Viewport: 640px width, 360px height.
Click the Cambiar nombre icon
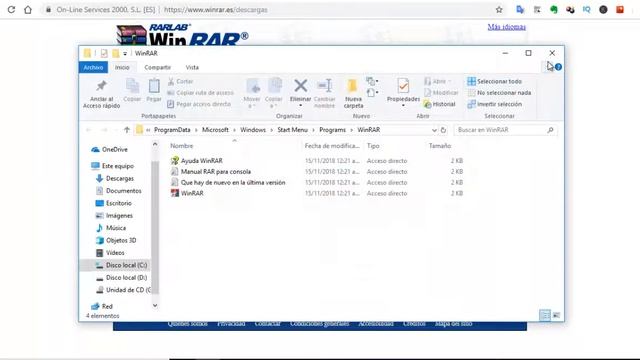(x=325, y=86)
